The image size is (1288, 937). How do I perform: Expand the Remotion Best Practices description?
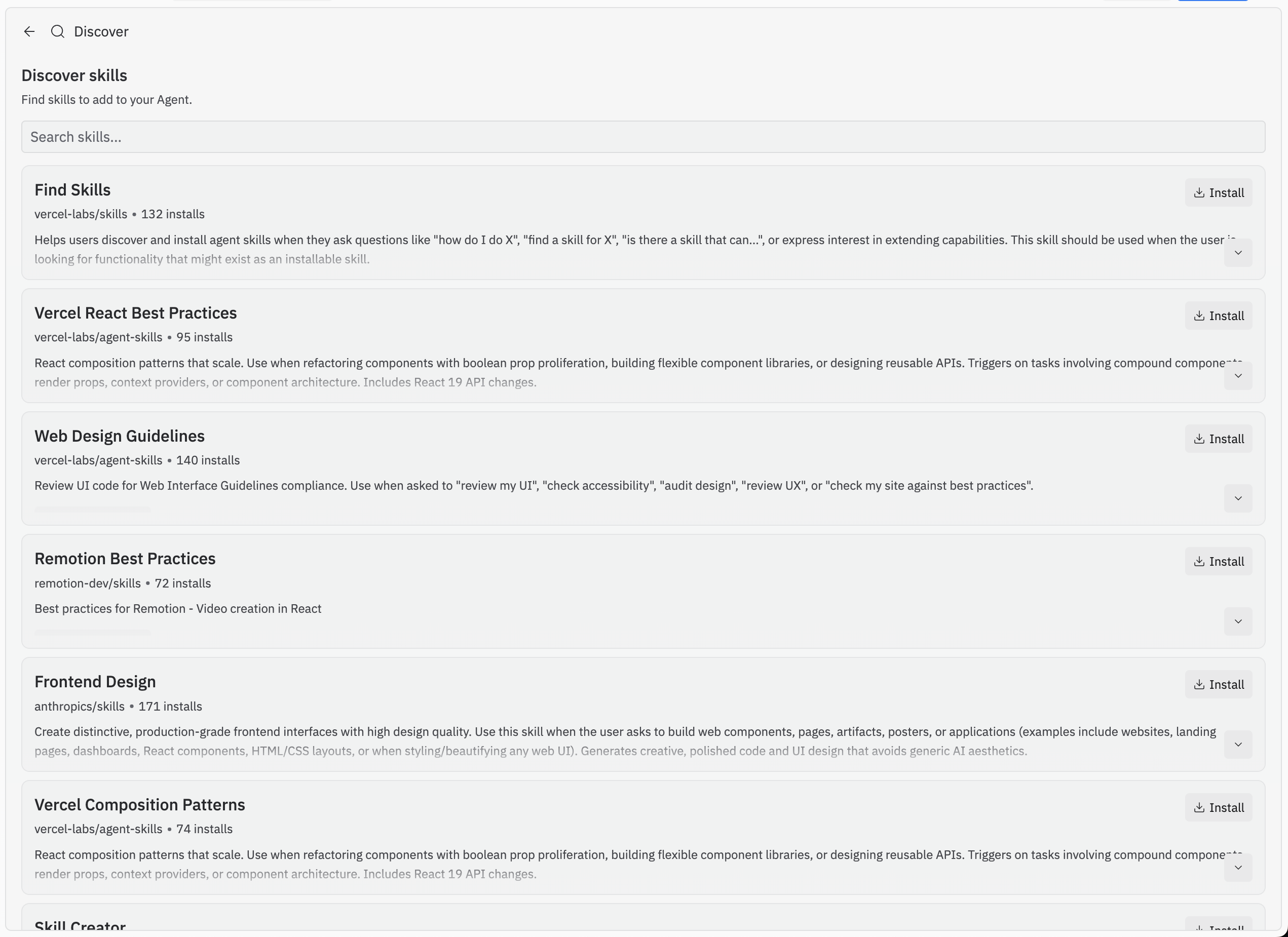tap(1238, 621)
